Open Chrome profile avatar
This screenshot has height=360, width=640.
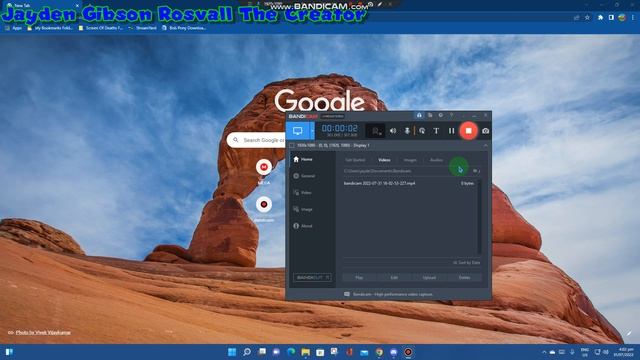pyautogui.click(x=622, y=18)
